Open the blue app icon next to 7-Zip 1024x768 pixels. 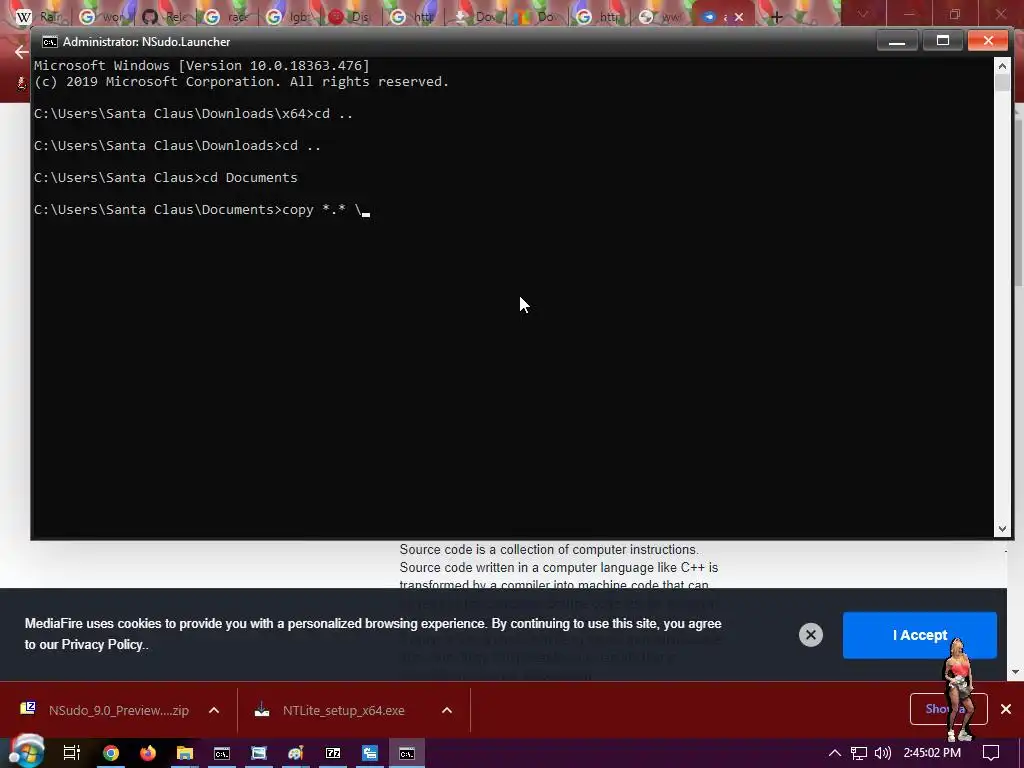370,753
